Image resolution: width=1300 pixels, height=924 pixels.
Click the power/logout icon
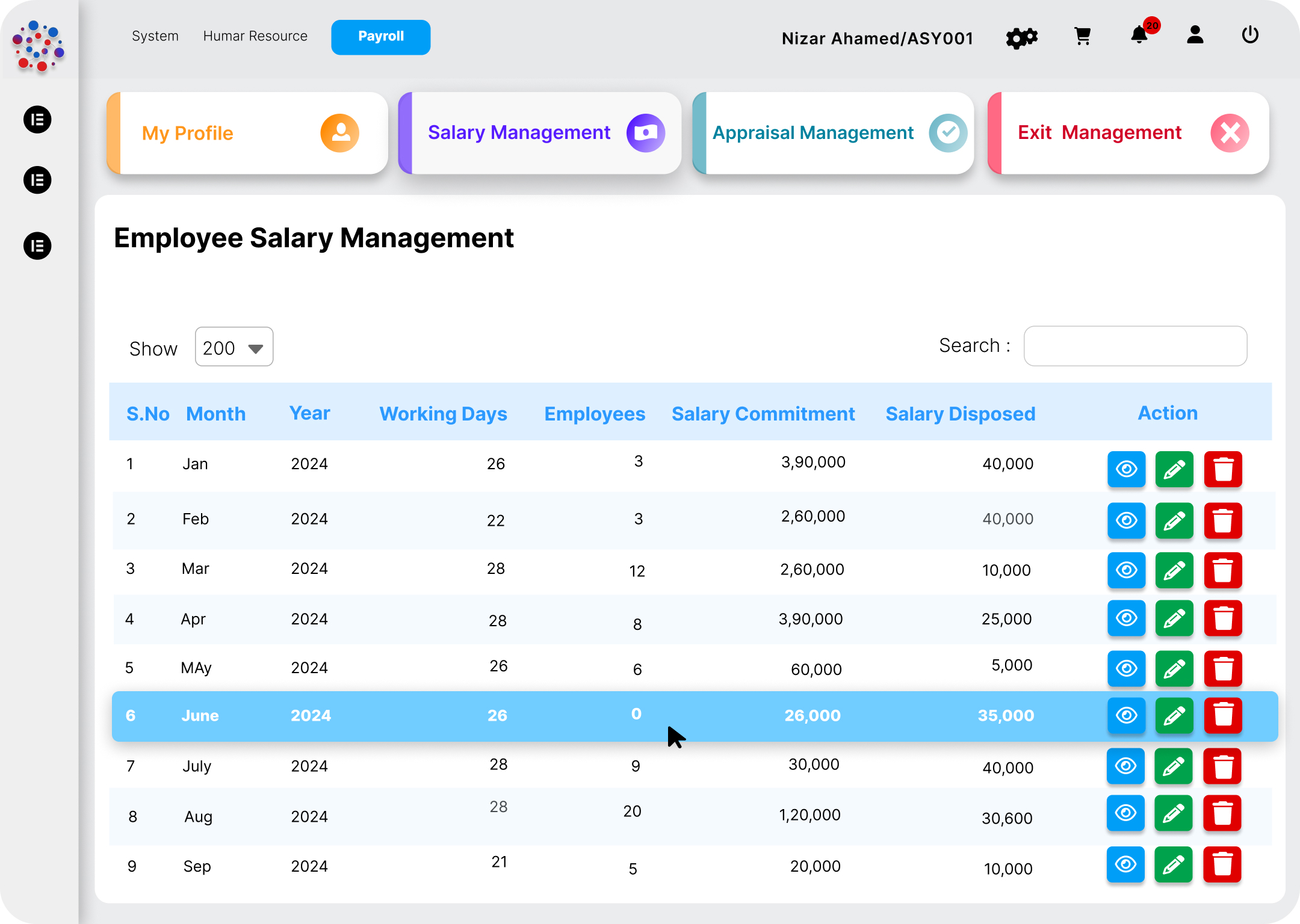pos(1250,35)
